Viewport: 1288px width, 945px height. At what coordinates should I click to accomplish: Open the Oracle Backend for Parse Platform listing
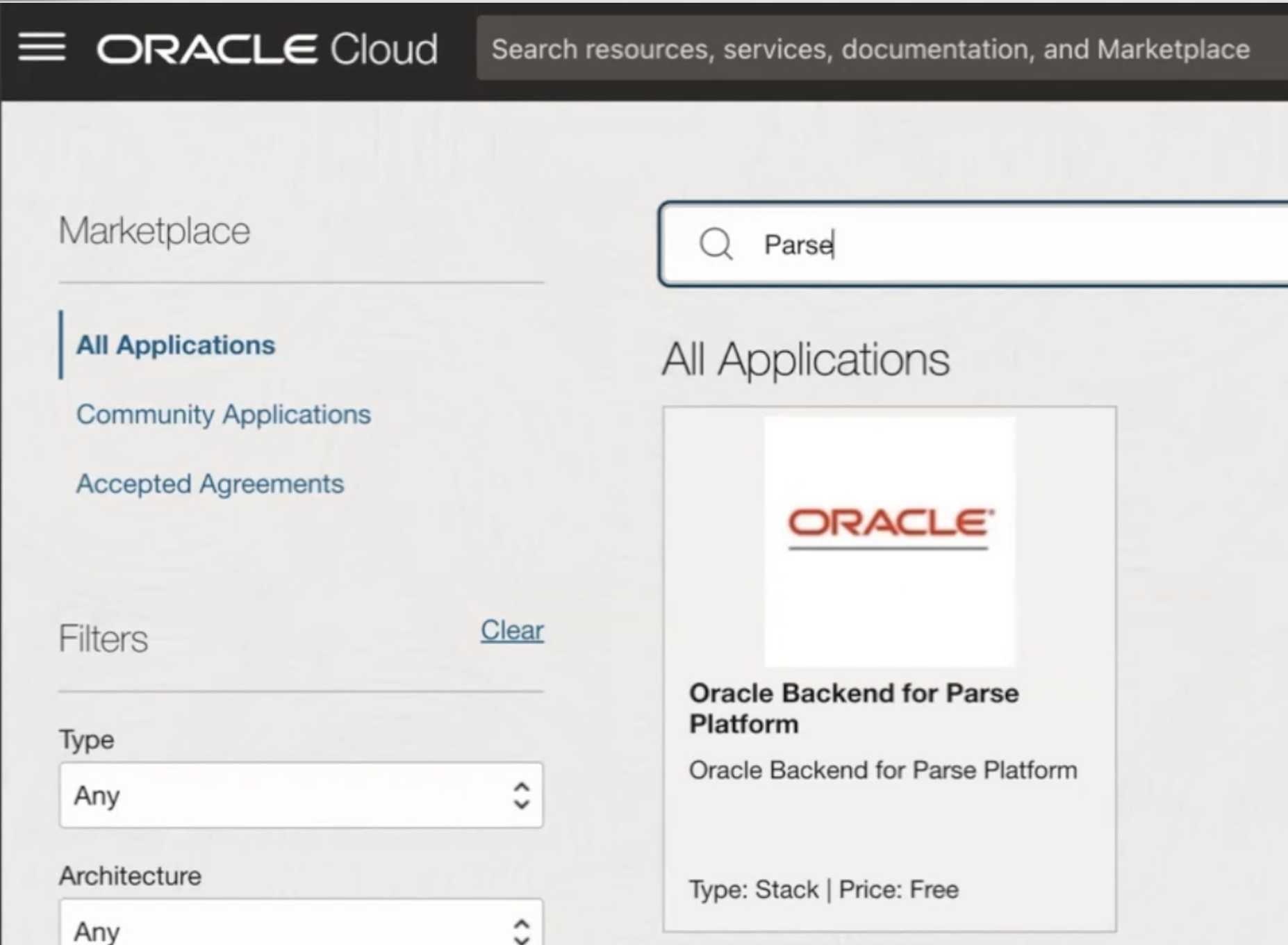(853, 708)
